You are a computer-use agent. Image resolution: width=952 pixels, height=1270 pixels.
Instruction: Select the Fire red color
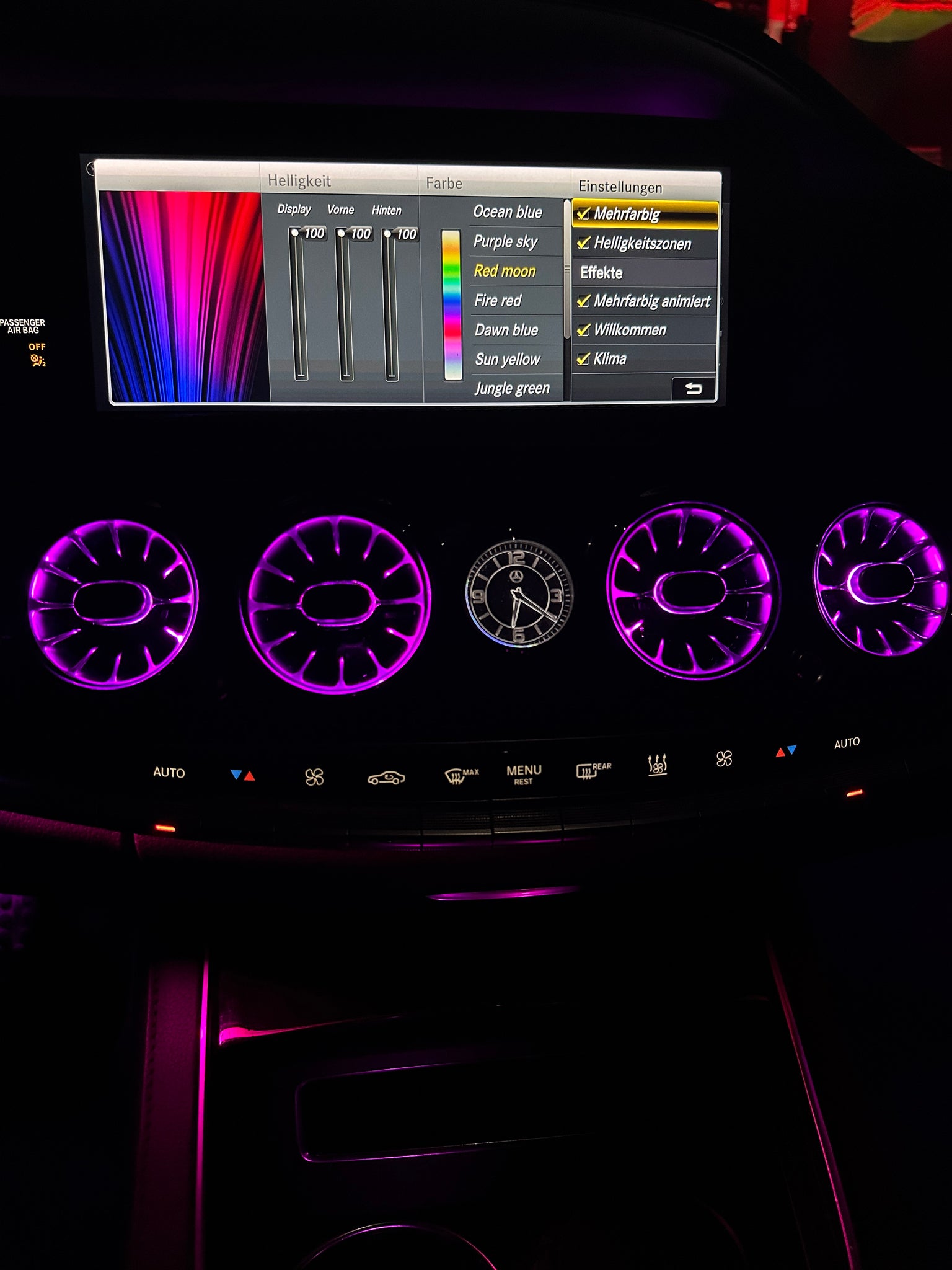pos(498,301)
